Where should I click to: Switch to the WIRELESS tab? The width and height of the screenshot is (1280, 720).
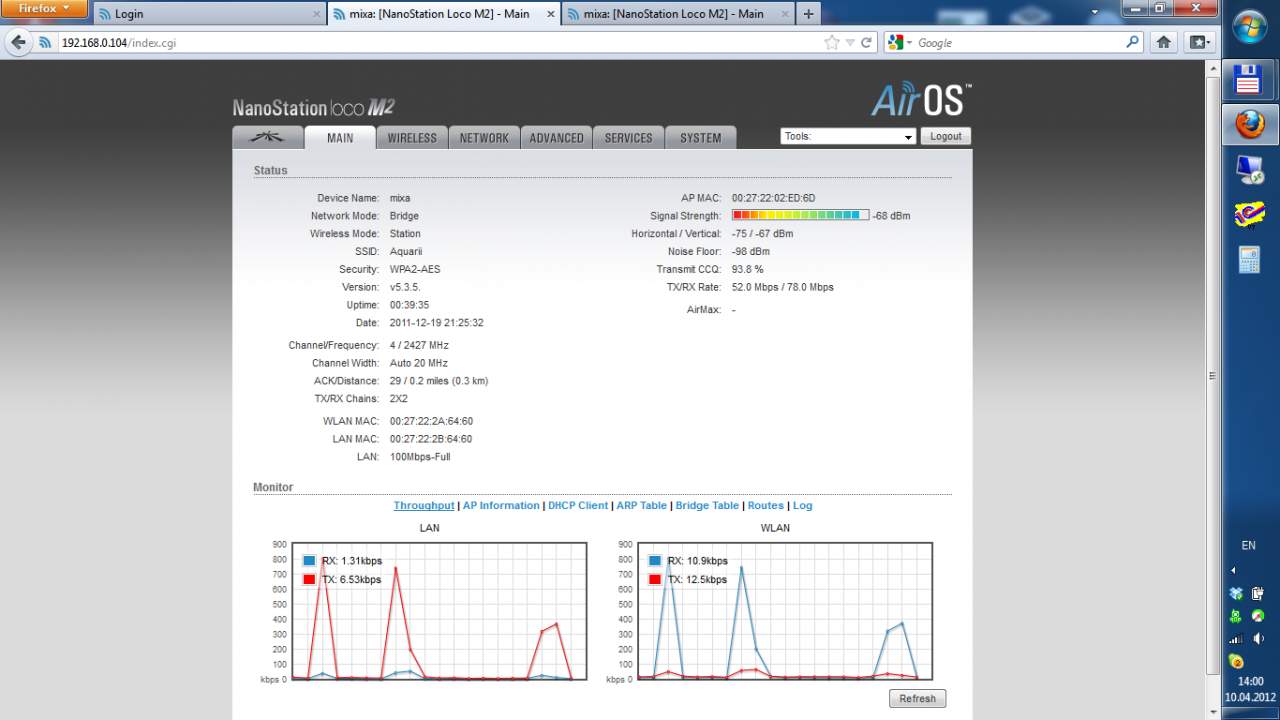412,137
